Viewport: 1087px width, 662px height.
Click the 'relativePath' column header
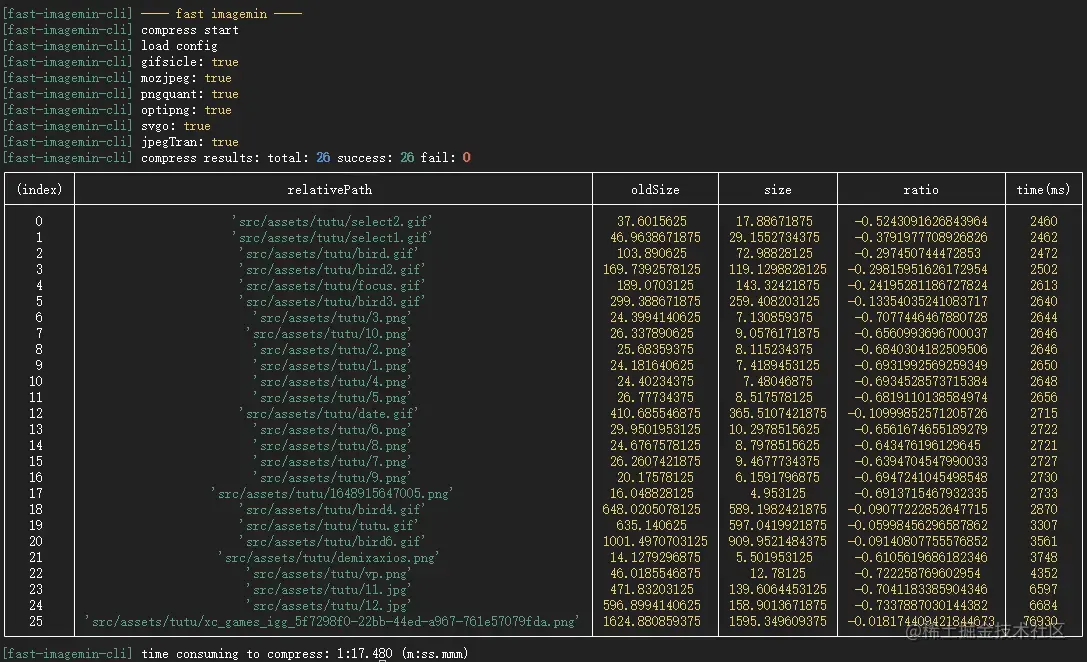(x=329, y=189)
